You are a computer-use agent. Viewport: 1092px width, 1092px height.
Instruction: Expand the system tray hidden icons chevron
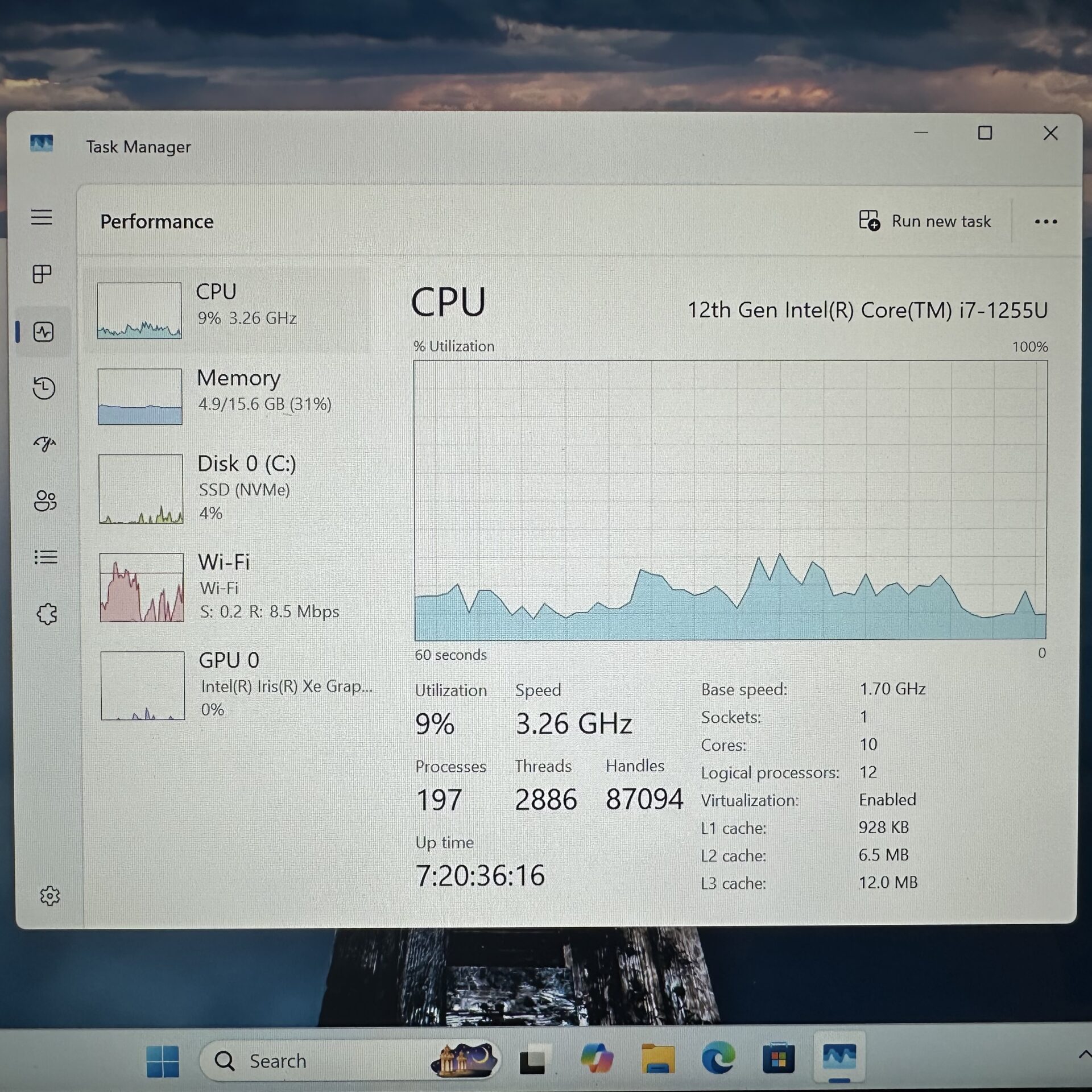click(x=1084, y=1055)
